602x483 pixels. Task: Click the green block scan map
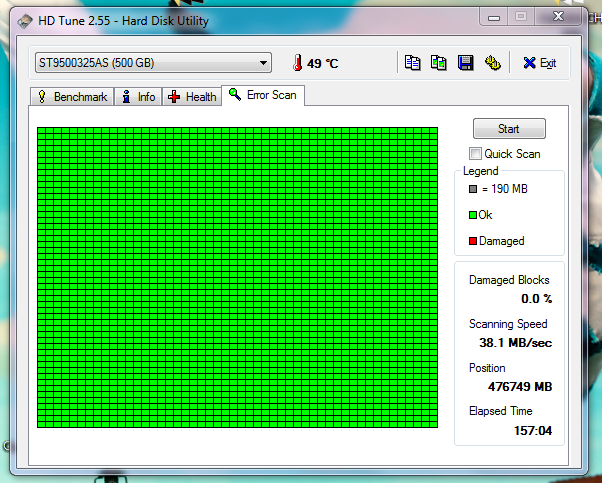coord(237,278)
